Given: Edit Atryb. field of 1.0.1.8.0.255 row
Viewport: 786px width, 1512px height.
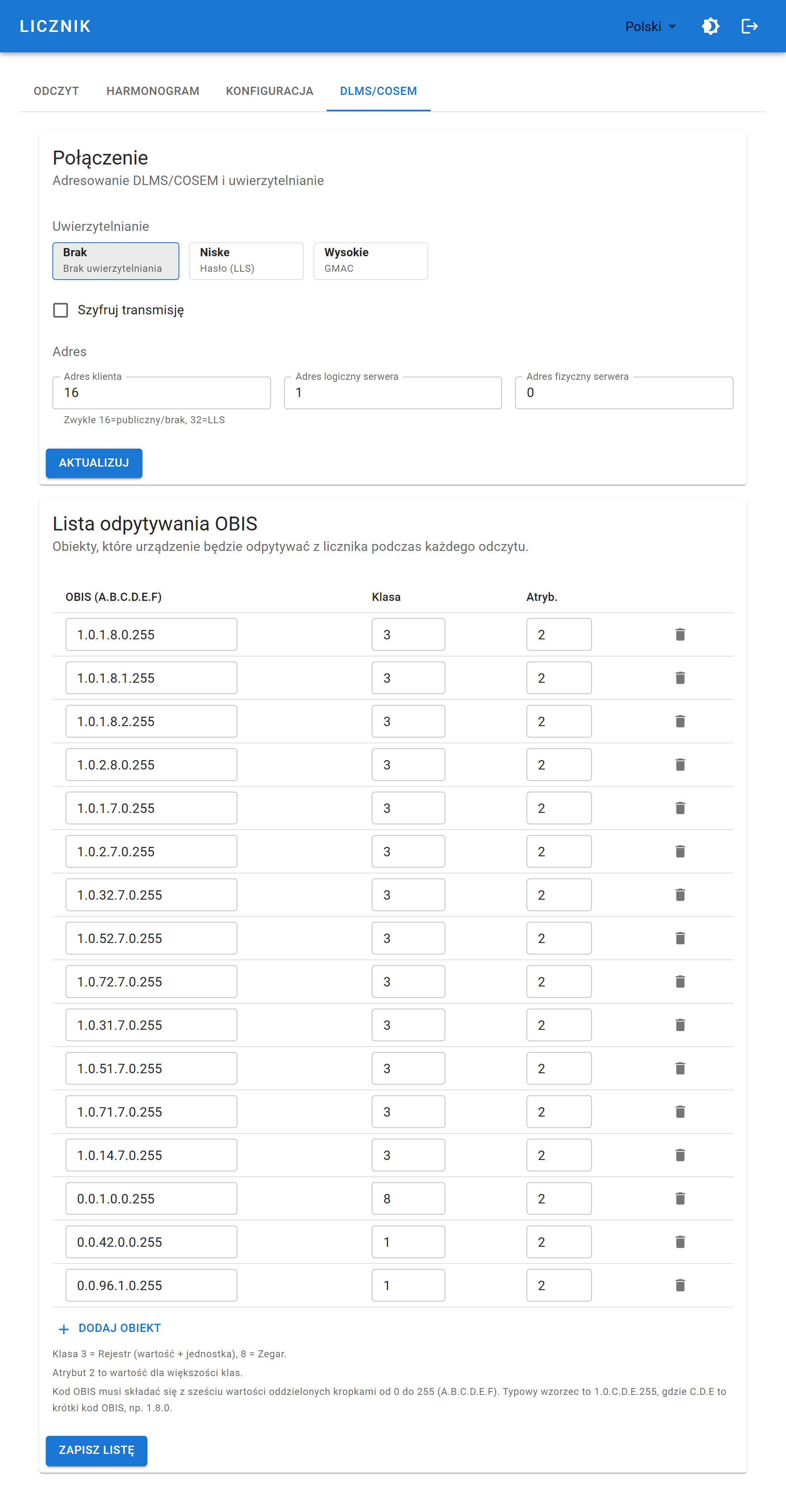Looking at the screenshot, I should [x=559, y=634].
